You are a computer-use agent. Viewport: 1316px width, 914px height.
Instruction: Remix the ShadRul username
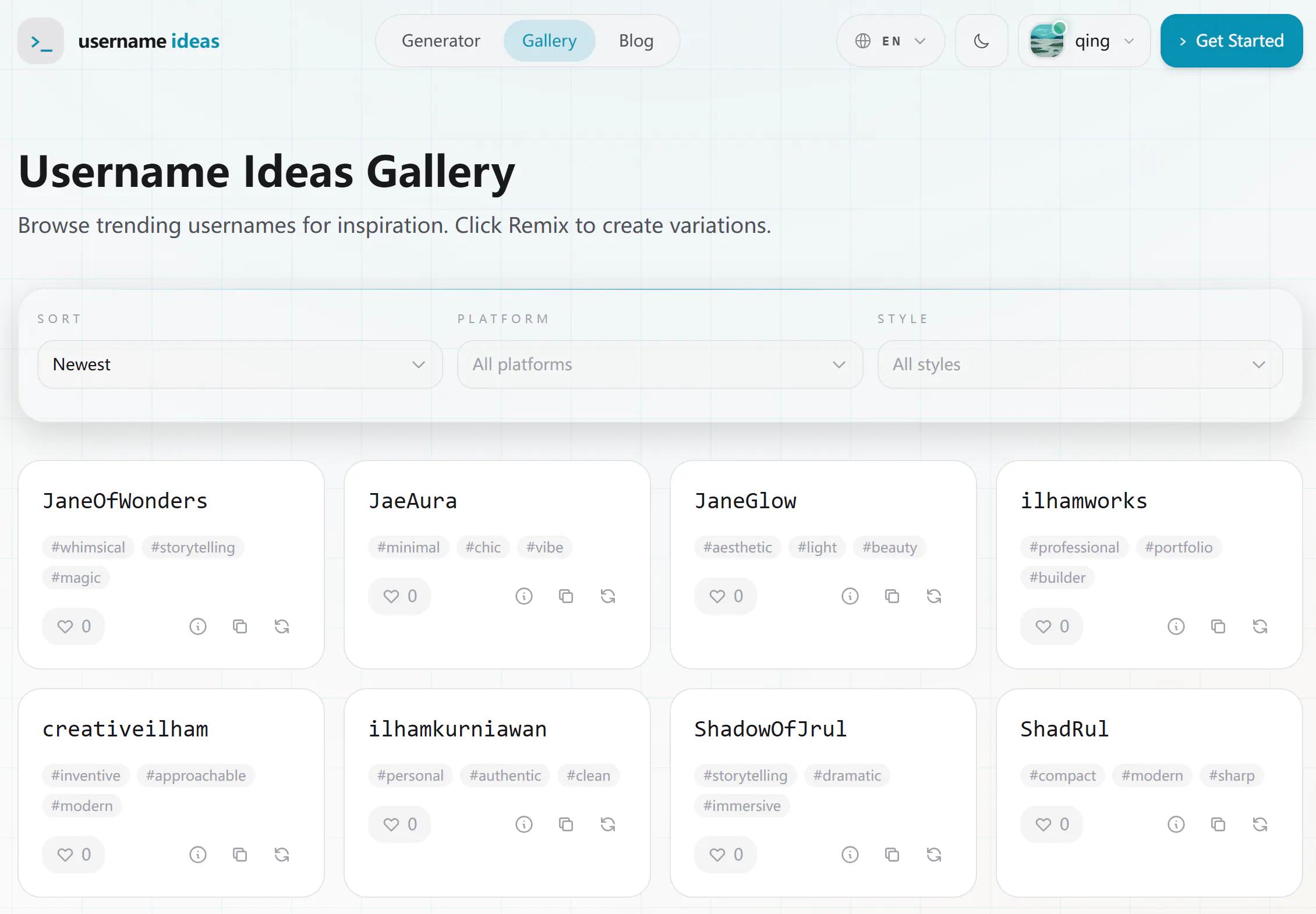pos(1260,824)
